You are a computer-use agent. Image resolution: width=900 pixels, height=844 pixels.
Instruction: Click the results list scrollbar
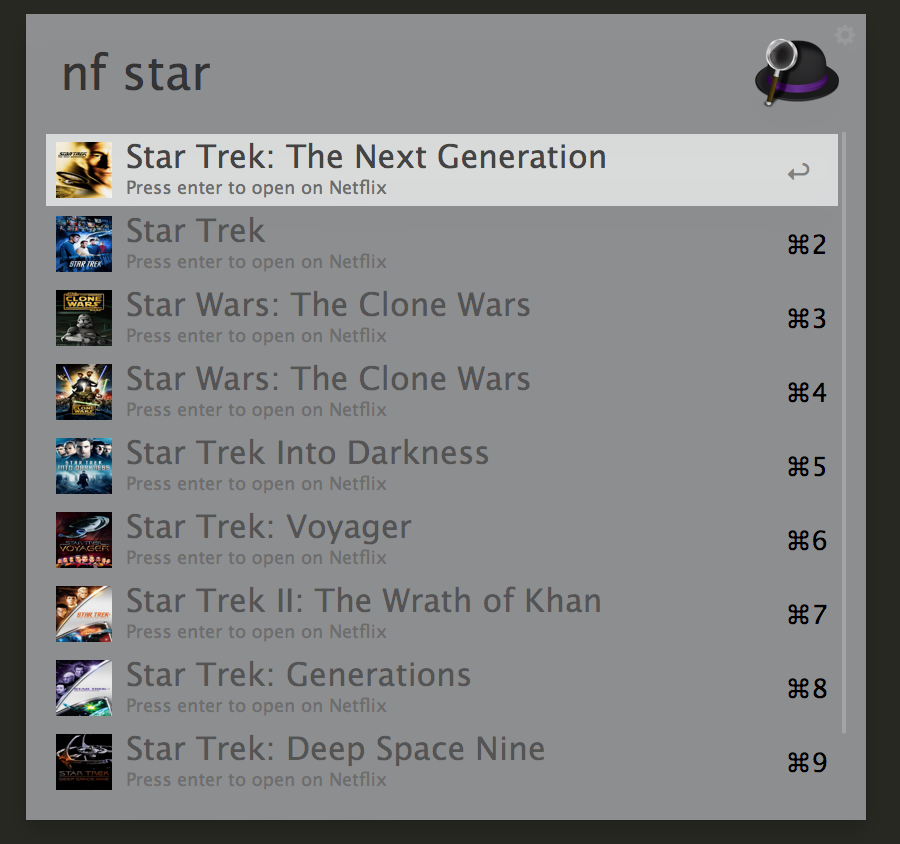coord(845,430)
